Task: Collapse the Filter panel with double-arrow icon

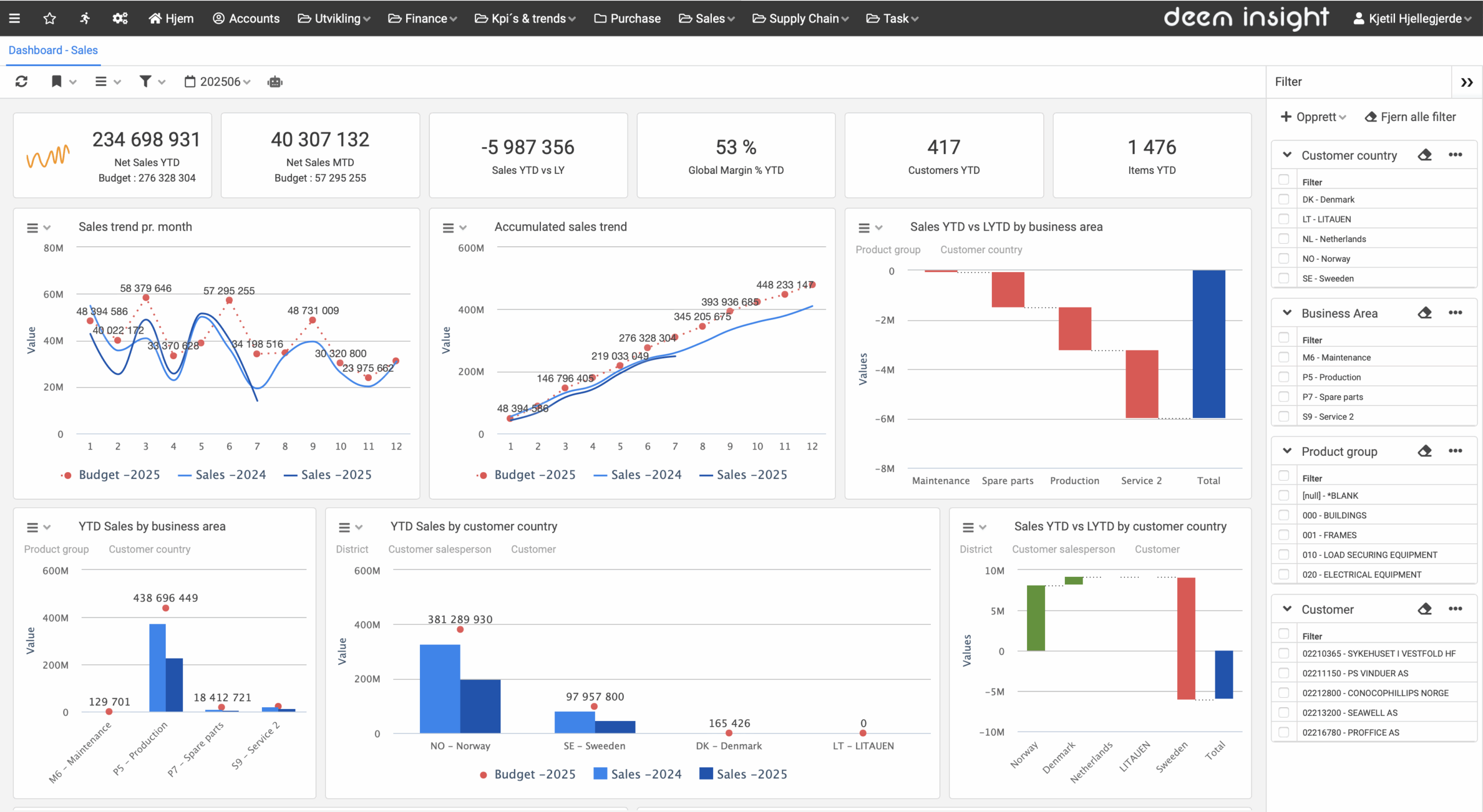Action: click(1466, 82)
